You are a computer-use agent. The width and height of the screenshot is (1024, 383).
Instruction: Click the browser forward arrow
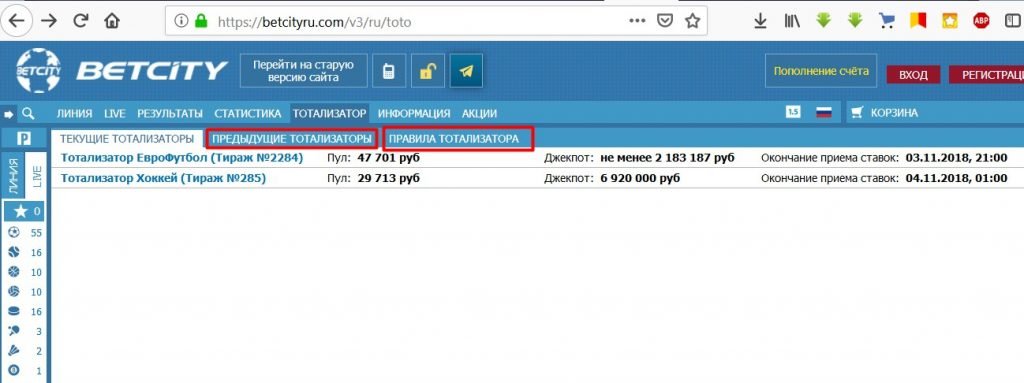coord(49,21)
